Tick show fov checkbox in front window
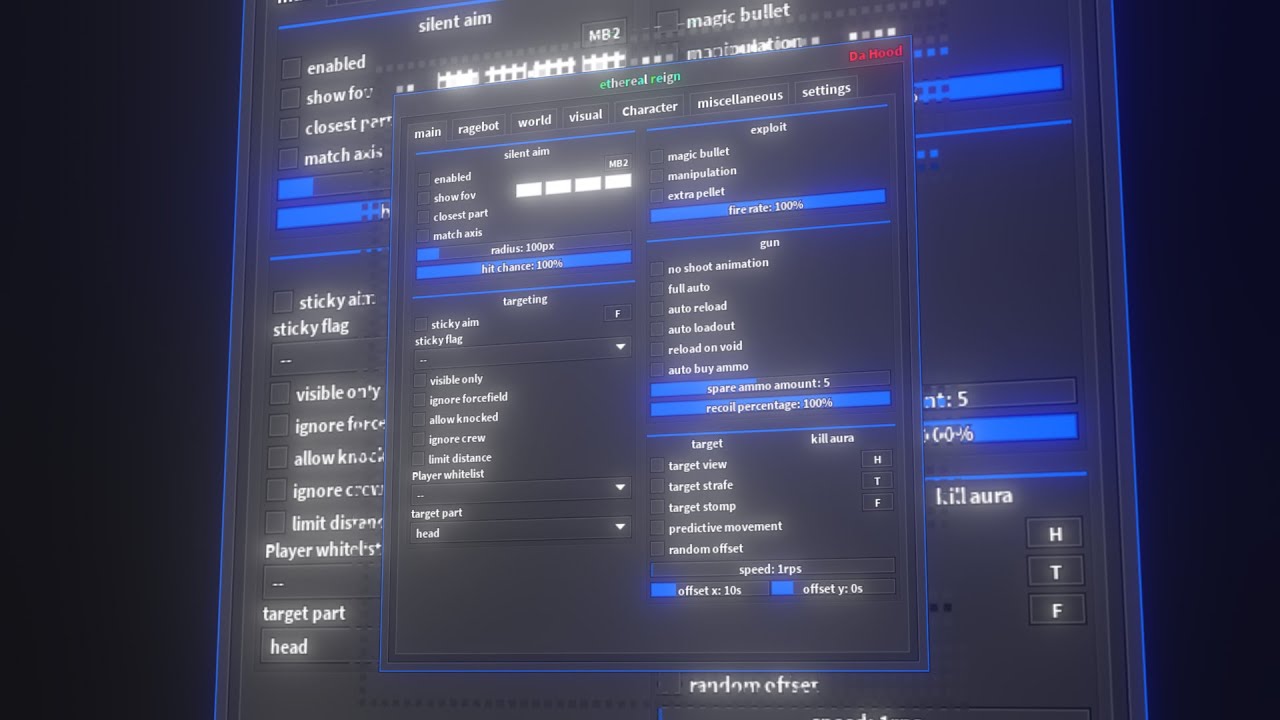This screenshot has height=720, width=1280. coord(424,198)
